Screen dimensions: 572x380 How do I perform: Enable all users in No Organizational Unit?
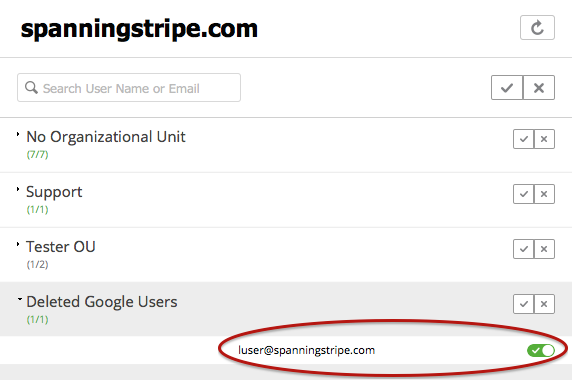click(x=523, y=139)
